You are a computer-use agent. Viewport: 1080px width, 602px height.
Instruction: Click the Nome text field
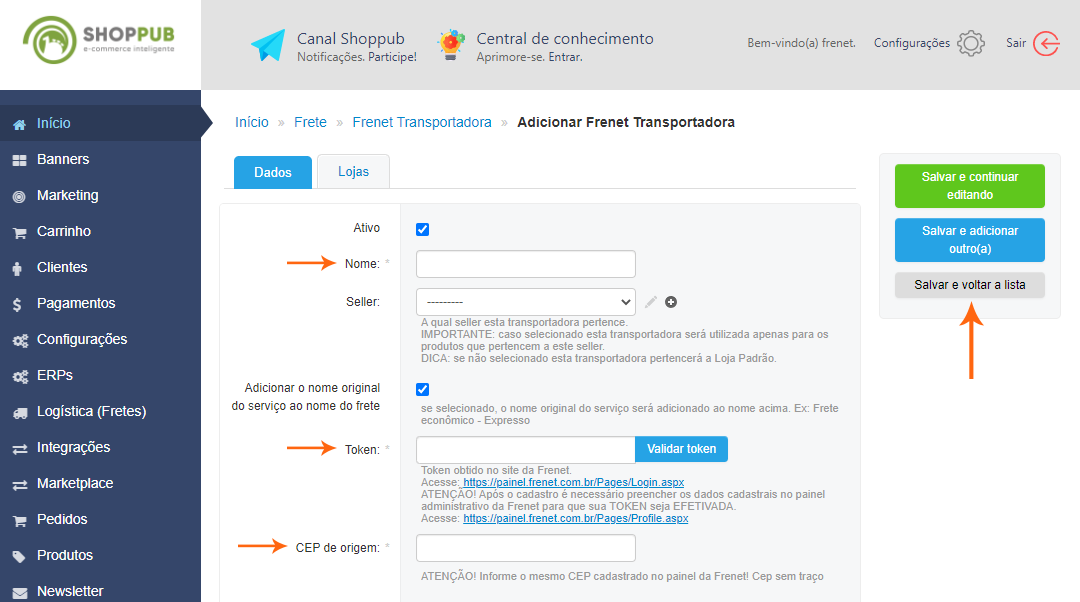(x=526, y=264)
